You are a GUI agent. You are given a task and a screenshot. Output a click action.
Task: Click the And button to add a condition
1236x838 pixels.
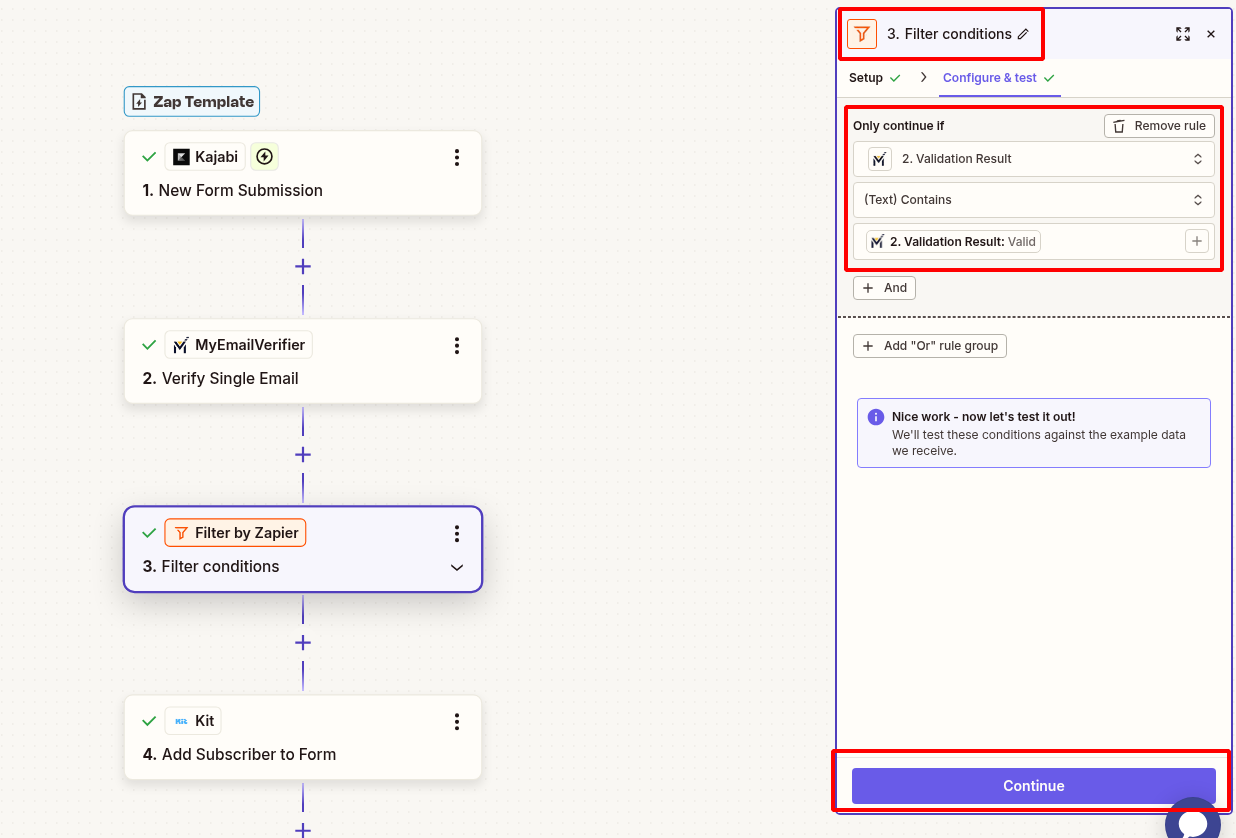[x=884, y=287]
